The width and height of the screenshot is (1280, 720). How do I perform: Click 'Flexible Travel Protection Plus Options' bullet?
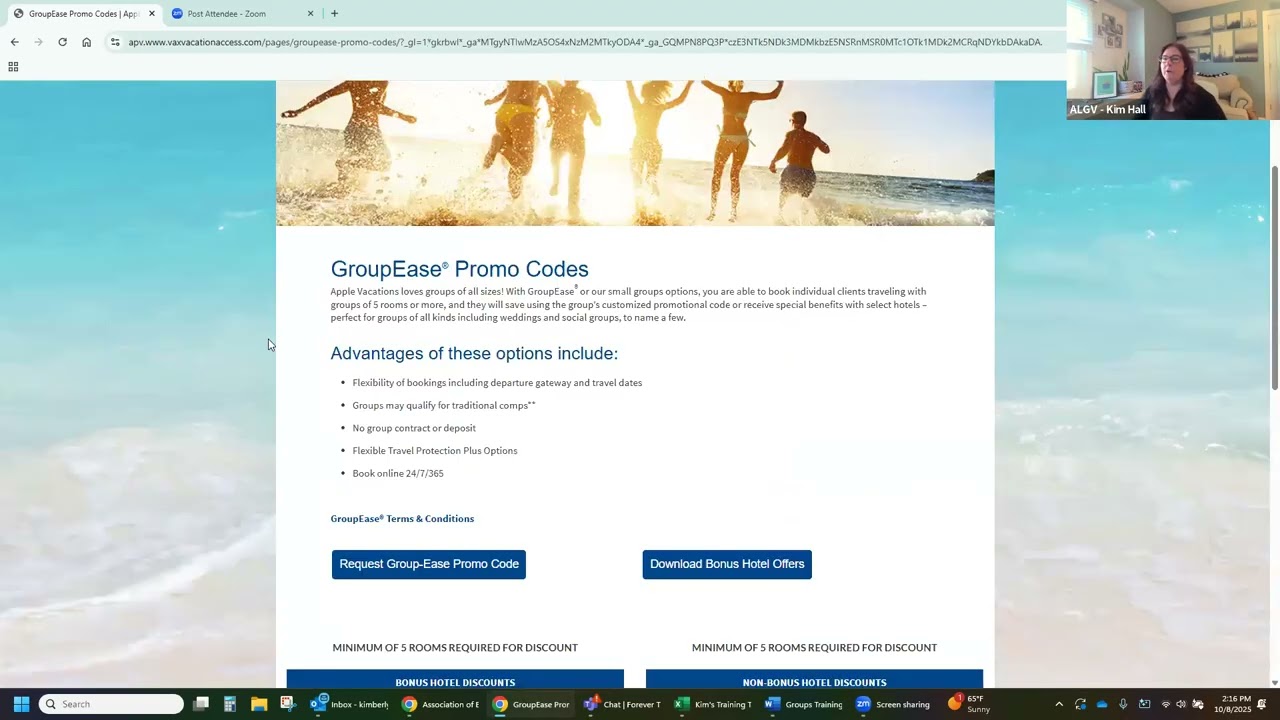pyautogui.click(x=435, y=451)
